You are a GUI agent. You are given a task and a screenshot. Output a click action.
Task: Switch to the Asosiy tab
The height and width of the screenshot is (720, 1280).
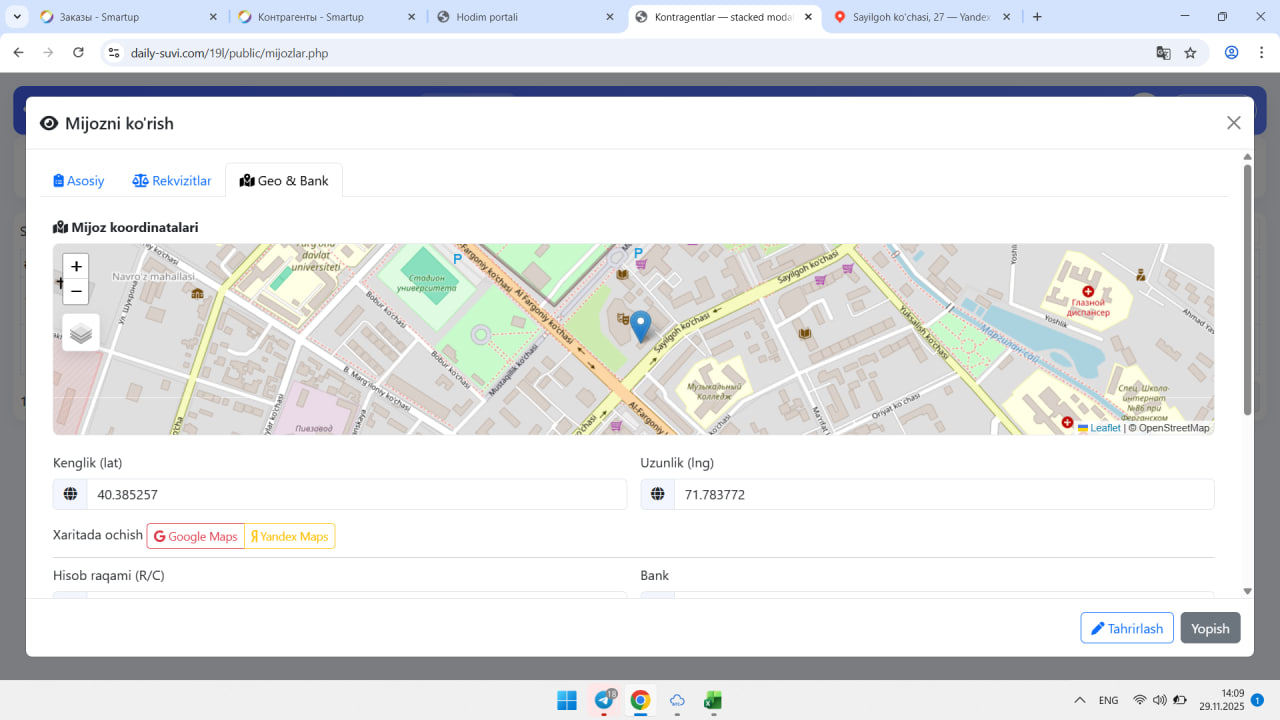[x=79, y=181]
